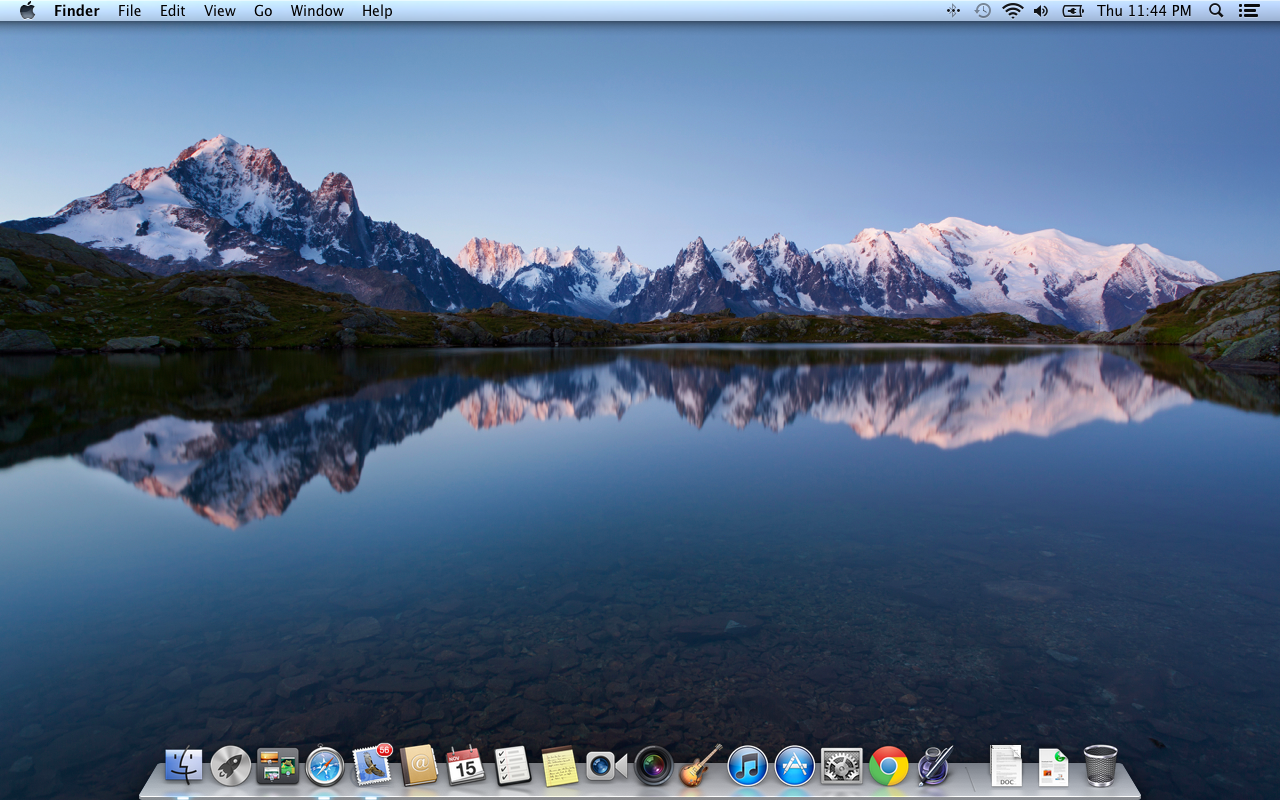Open Time Machine menu bar icon

(983, 11)
